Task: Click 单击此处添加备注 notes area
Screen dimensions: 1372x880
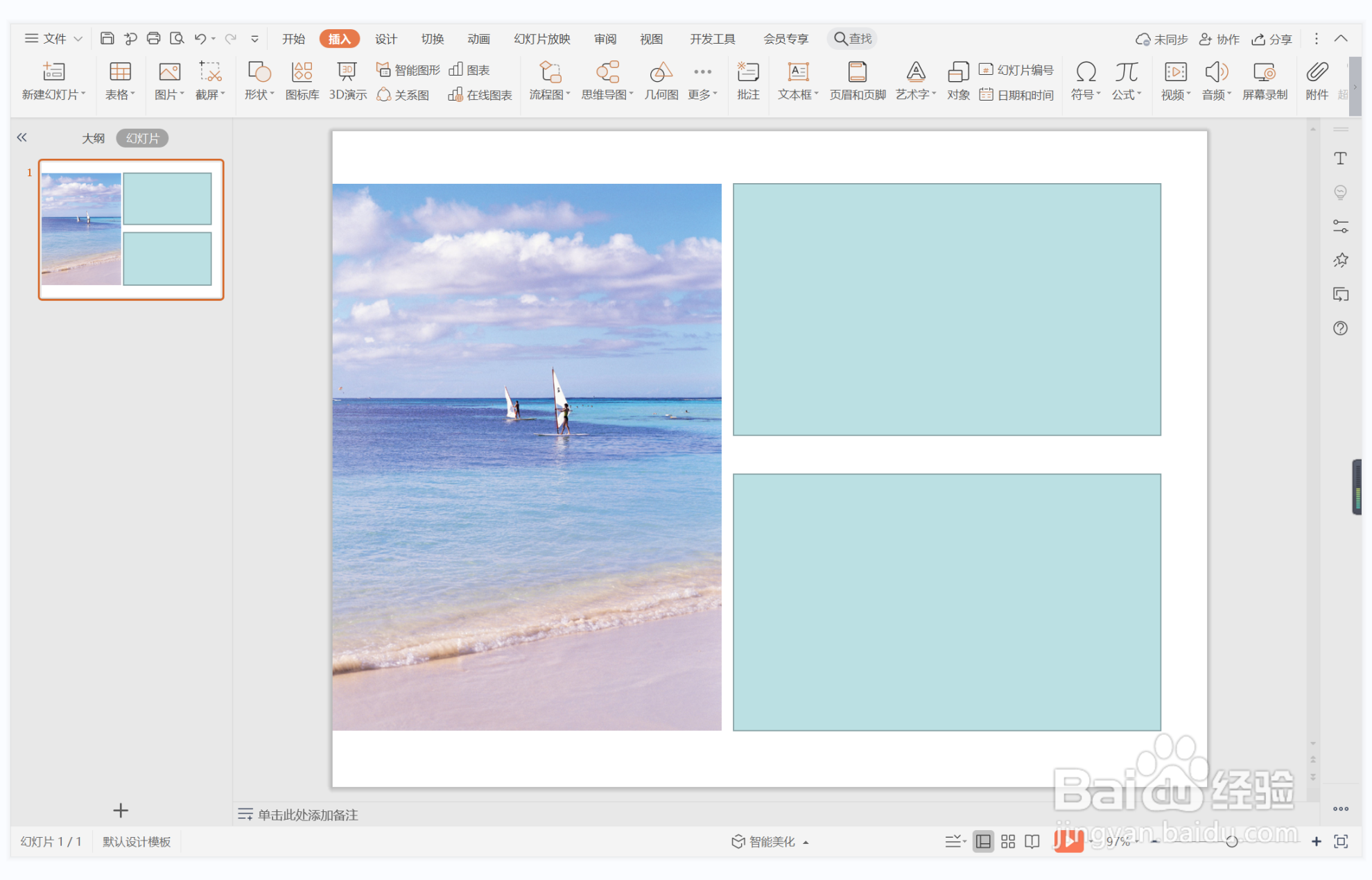Action: point(308,815)
